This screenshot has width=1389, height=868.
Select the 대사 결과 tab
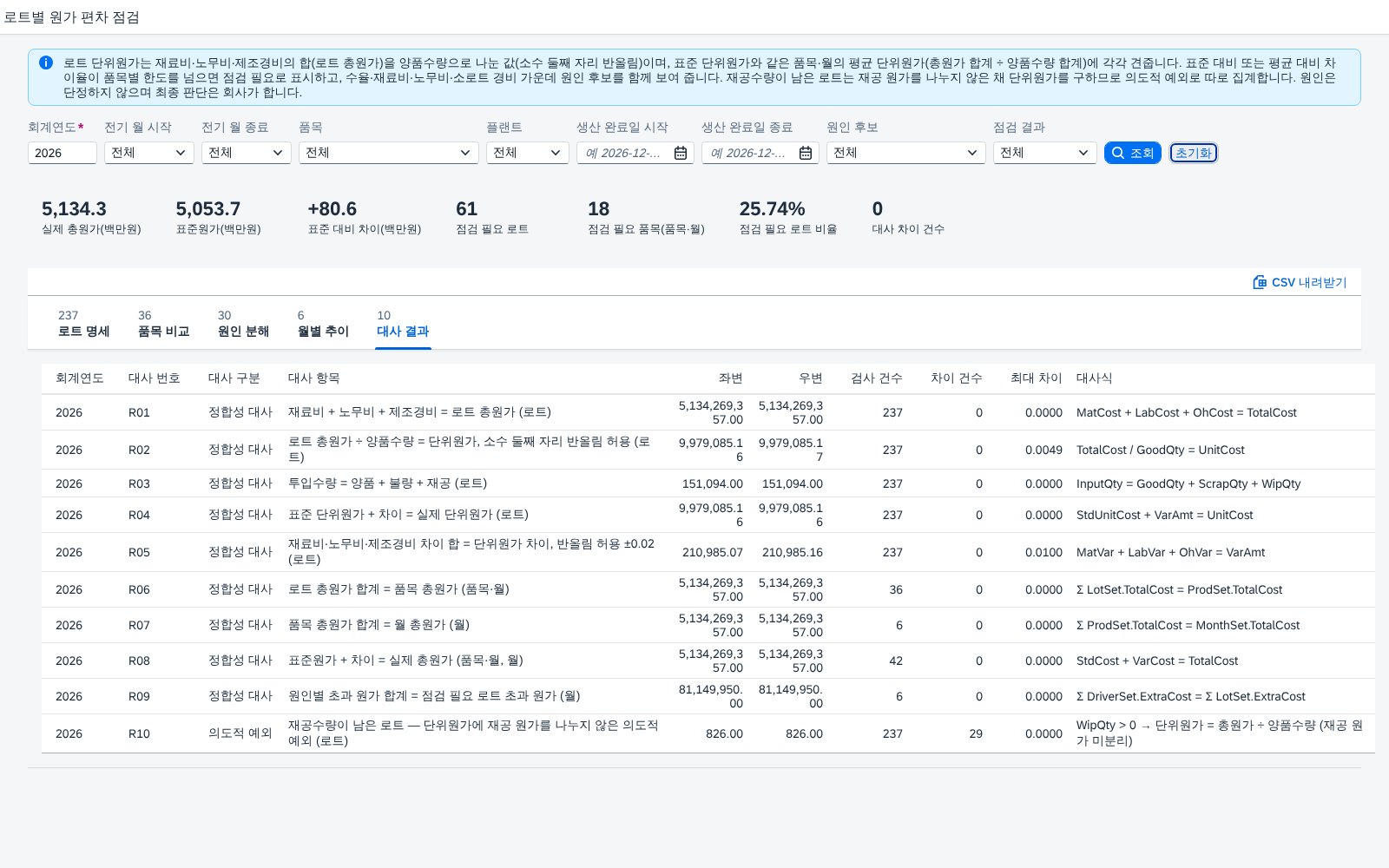[403, 324]
